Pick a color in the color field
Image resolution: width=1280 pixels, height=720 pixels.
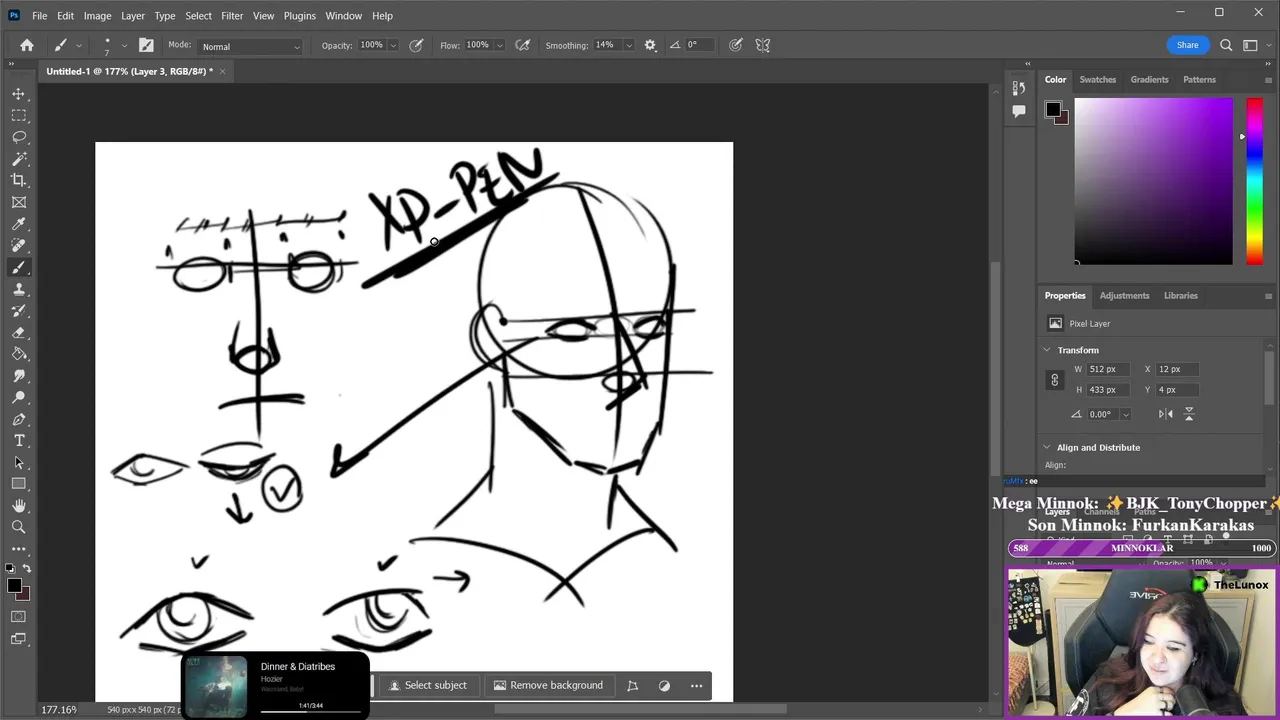point(1153,181)
